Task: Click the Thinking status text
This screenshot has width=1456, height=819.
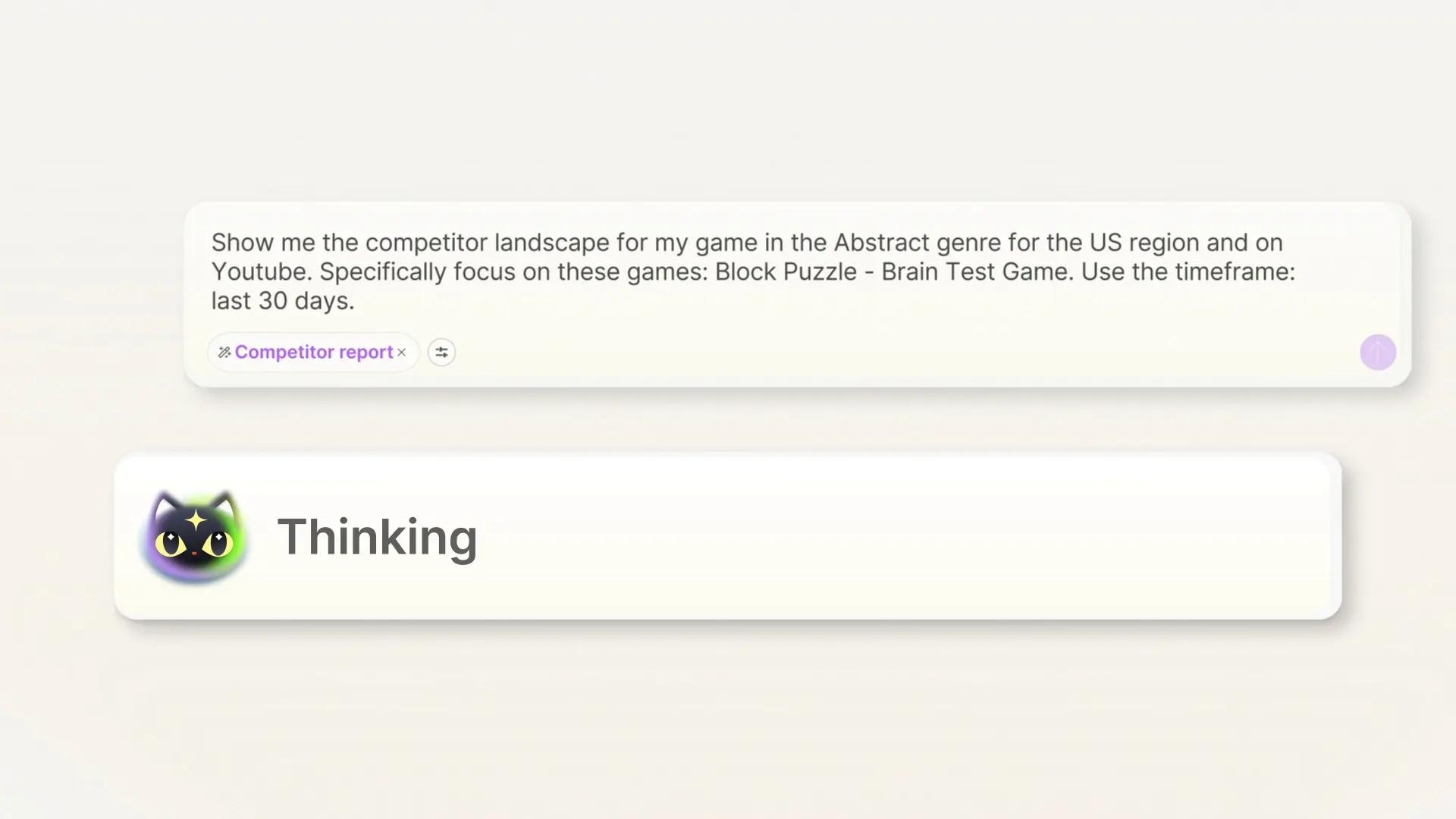Action: [377, 537]
